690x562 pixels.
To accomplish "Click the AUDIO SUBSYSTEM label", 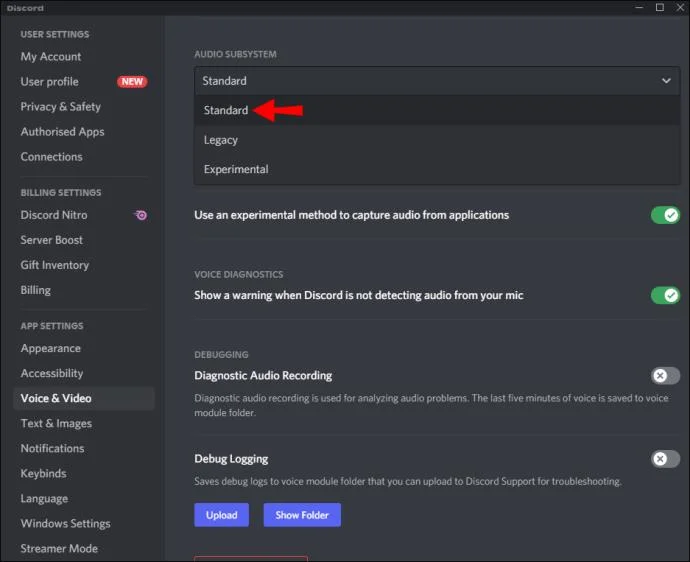I will (x=235, y=55).
